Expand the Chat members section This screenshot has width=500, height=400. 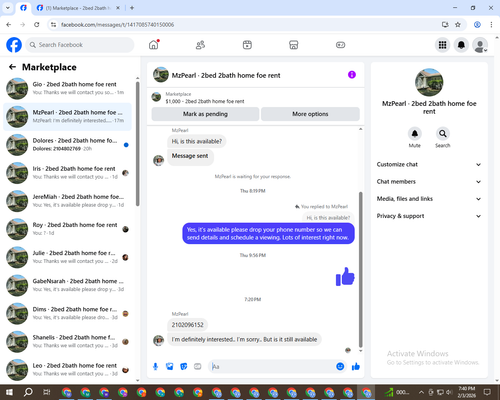429,182
